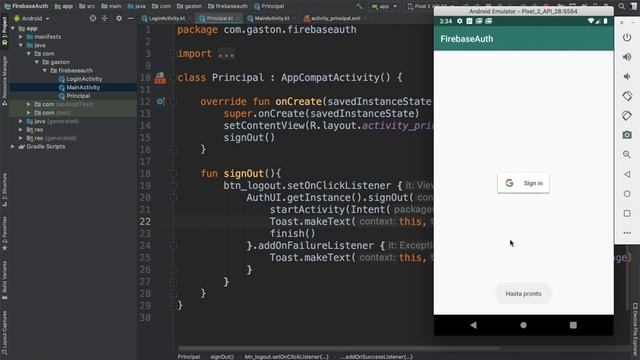The image size is (640, 360).
Task: Click the gaston breadcrumb item
Action: pos(189,6)
